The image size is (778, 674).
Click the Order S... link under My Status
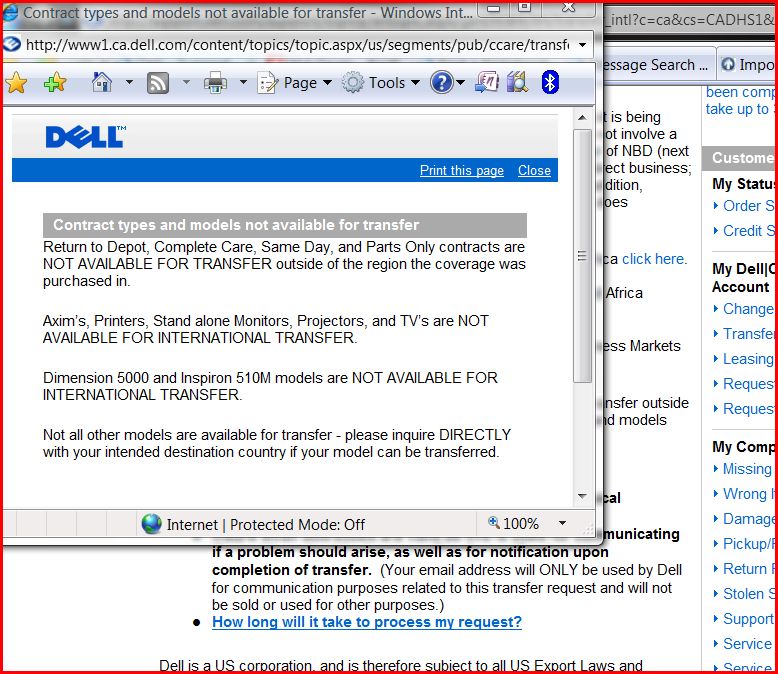[x=748, y=205]
